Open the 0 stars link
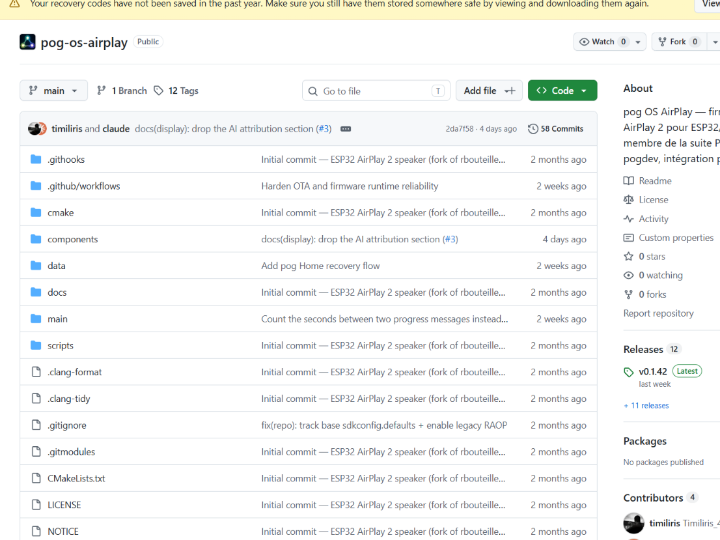The width and height of the screenshot is (720, 540). pyautogui.click(x=652, y=257)
